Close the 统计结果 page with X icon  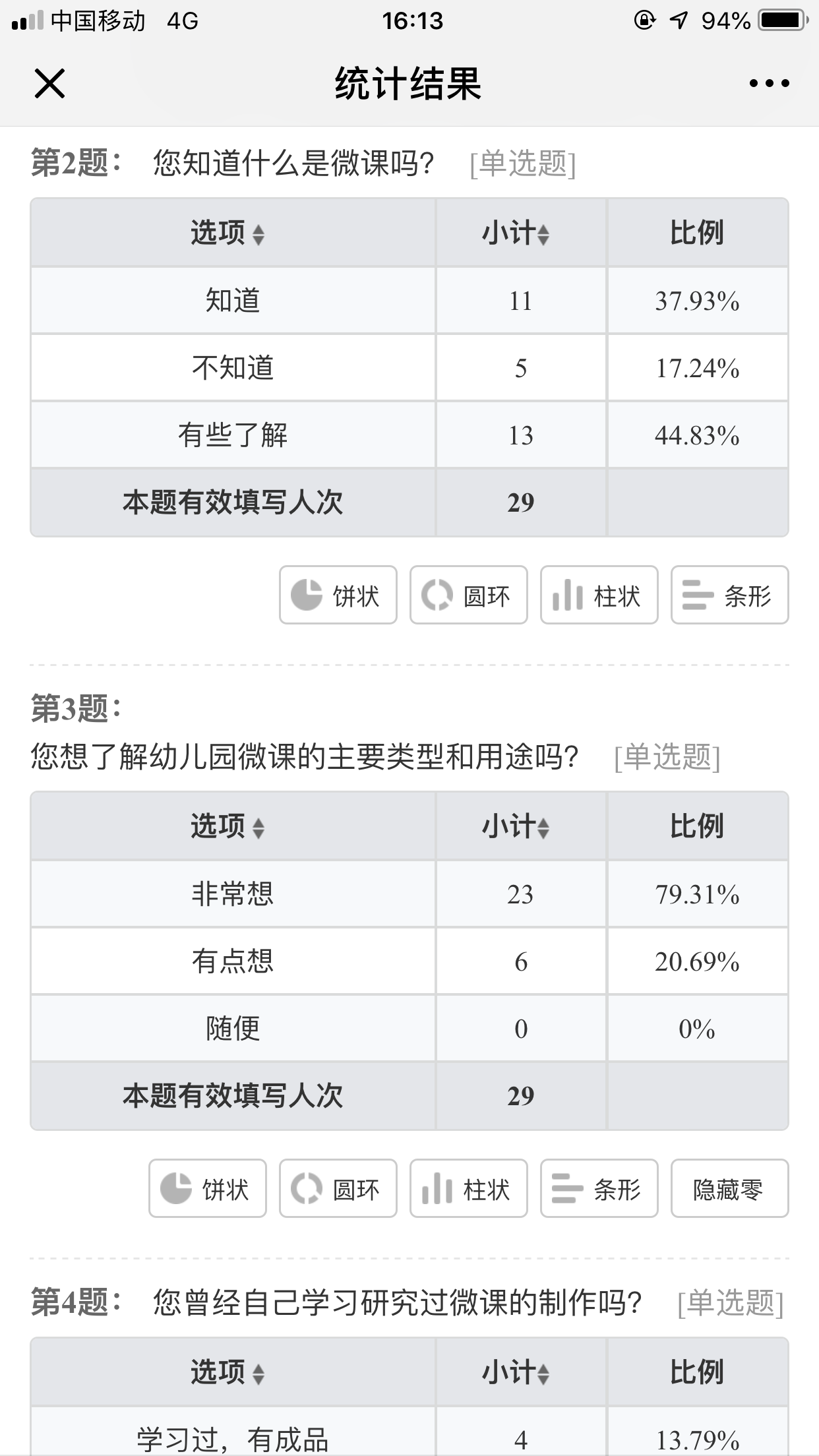pos(49,84)
